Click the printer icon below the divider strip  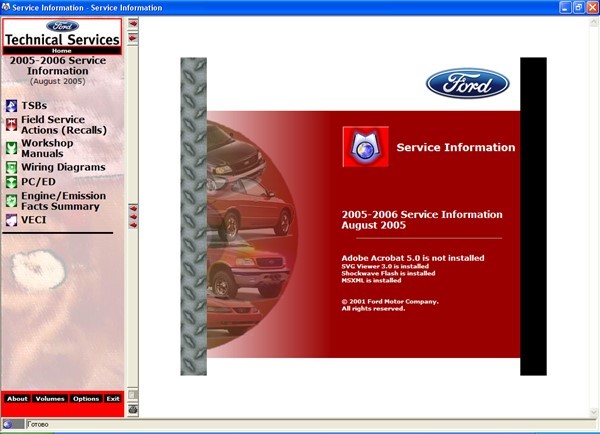pos(133,410)
